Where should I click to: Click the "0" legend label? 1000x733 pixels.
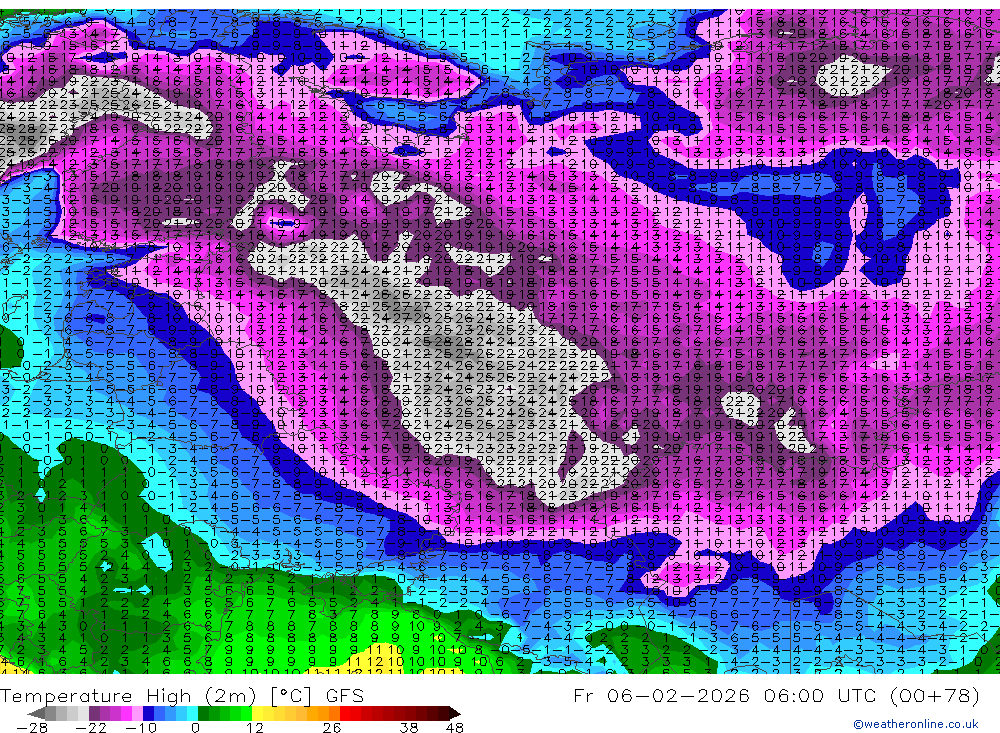pos(195,728)
